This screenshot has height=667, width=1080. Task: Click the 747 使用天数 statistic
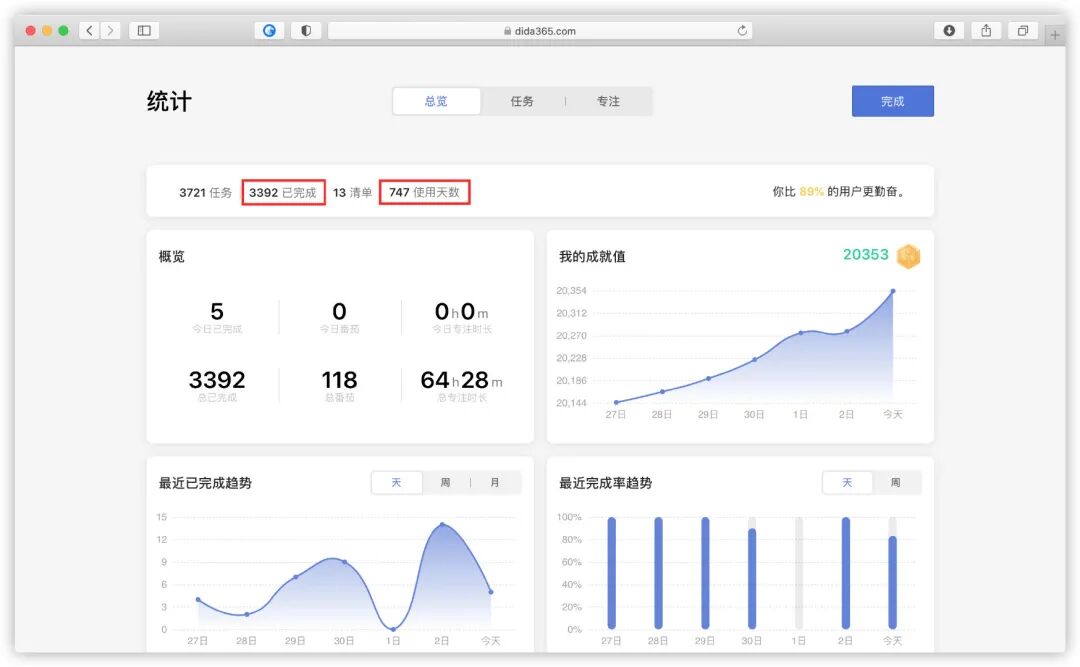[424, 192]
